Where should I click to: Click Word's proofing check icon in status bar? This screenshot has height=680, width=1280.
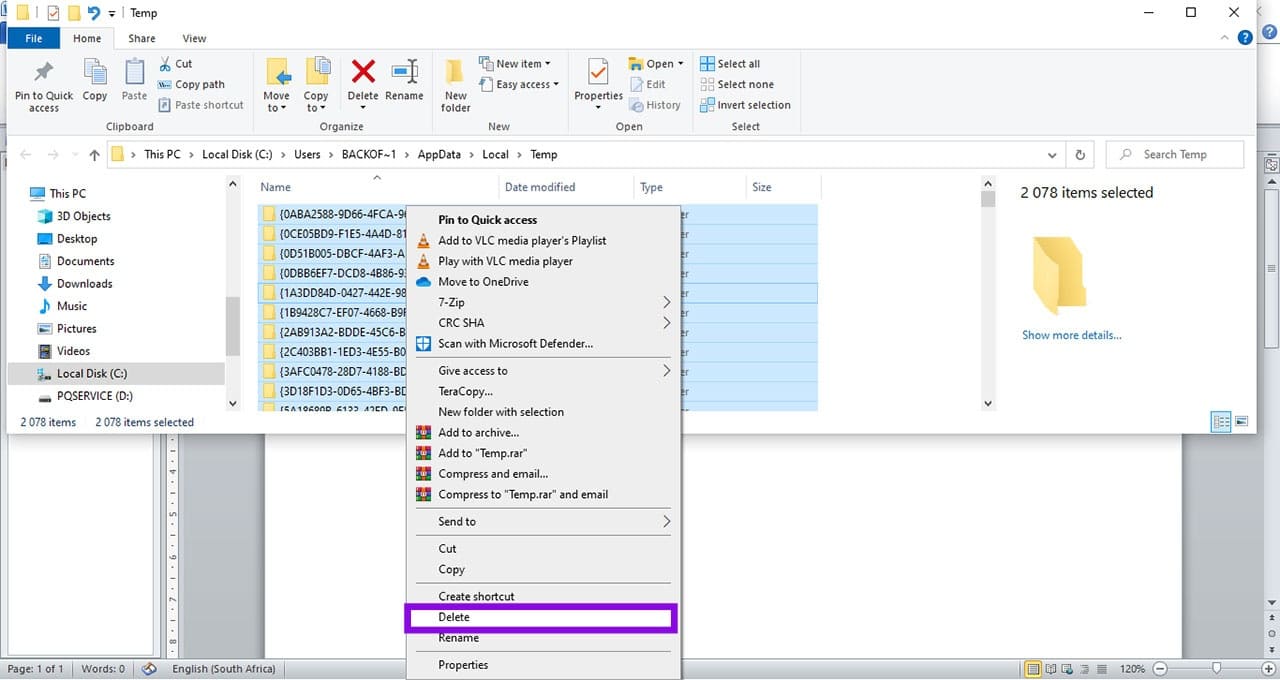(149, 669)
